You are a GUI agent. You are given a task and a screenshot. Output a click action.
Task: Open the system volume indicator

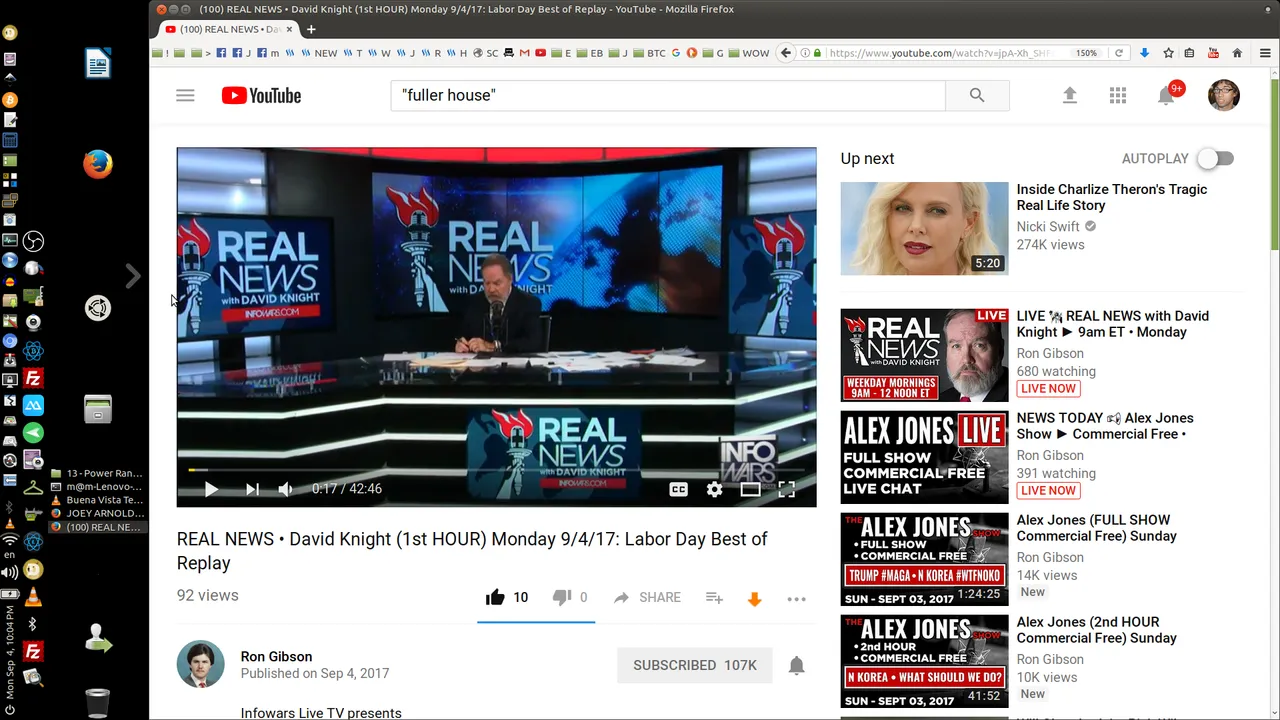pos(9,572)
